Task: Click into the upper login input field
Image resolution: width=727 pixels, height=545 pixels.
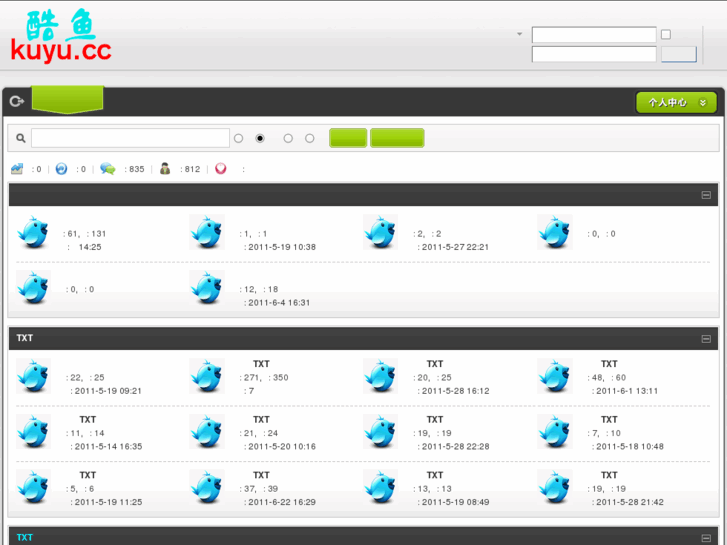Action: (x=594, y=35)
